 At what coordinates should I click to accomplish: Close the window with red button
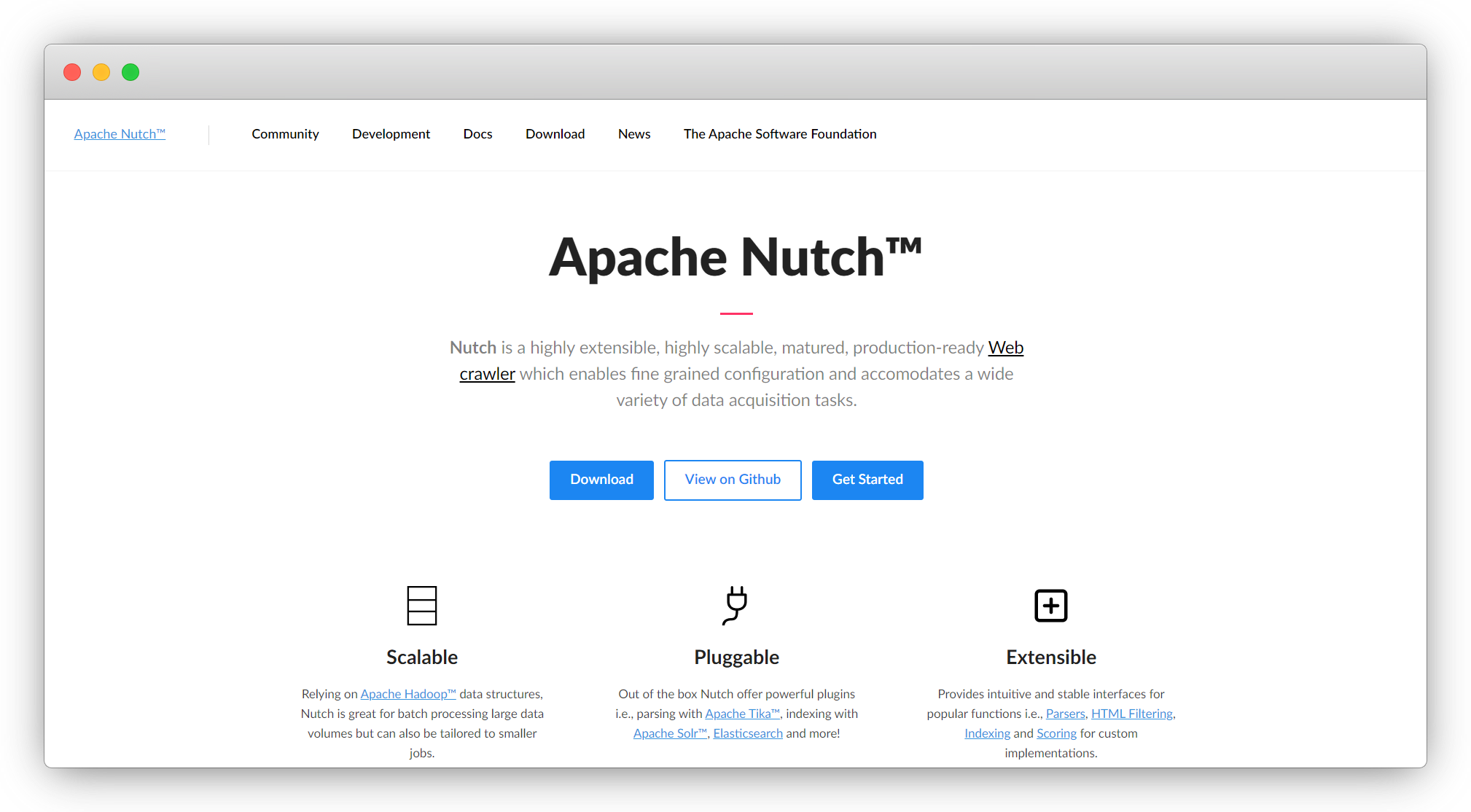click(x=72, y=72)
